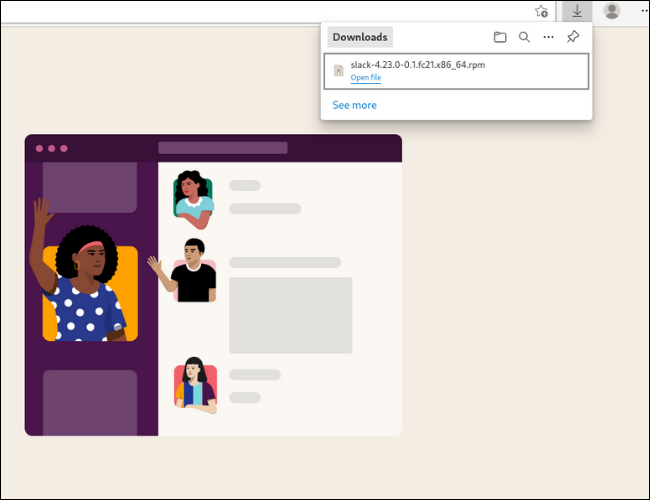Click the Open file link
The width and height of the screenshot is (650, 500).
point(365,78)
